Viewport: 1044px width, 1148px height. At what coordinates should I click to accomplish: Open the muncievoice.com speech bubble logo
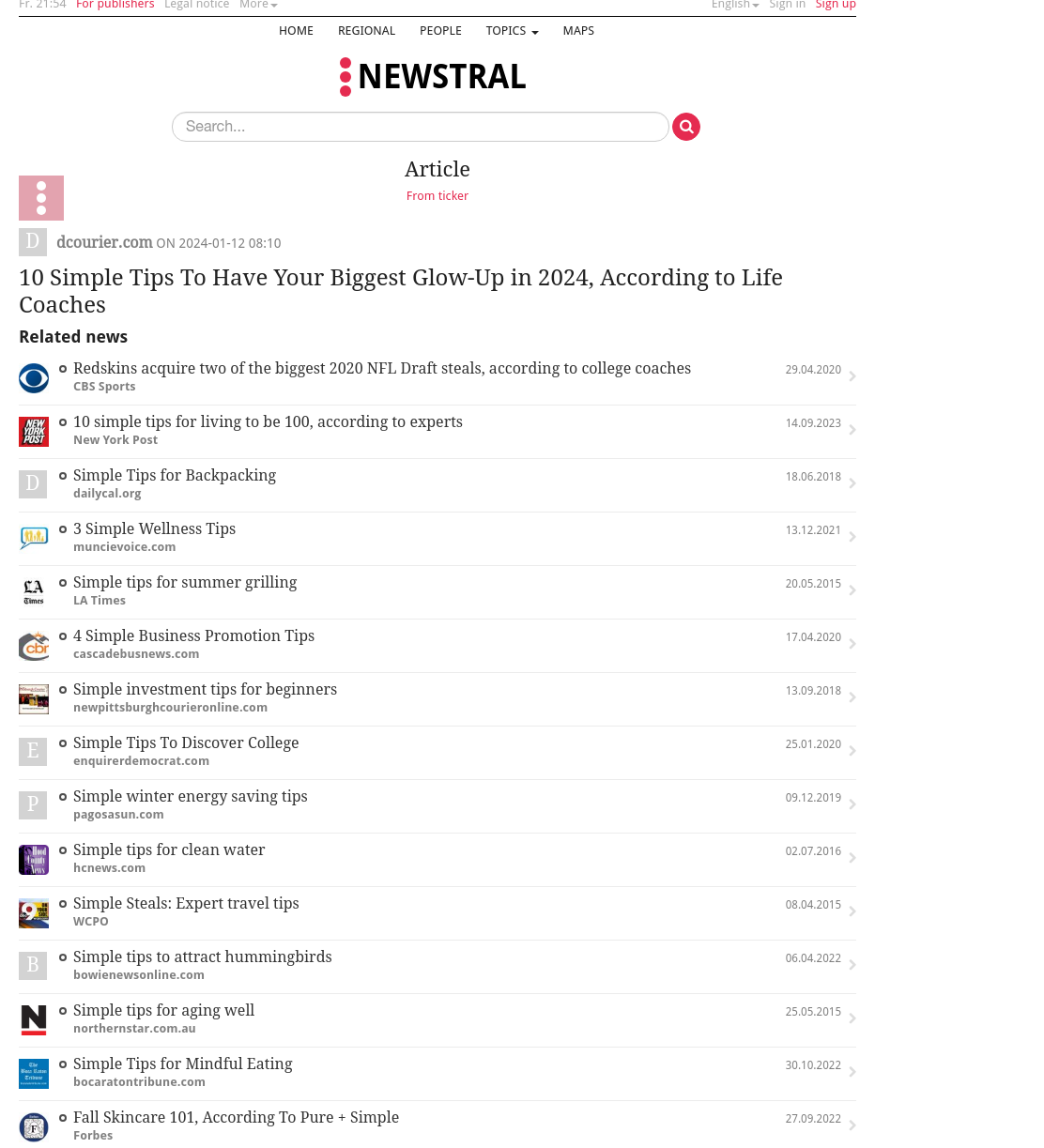(x=34, y=539)
